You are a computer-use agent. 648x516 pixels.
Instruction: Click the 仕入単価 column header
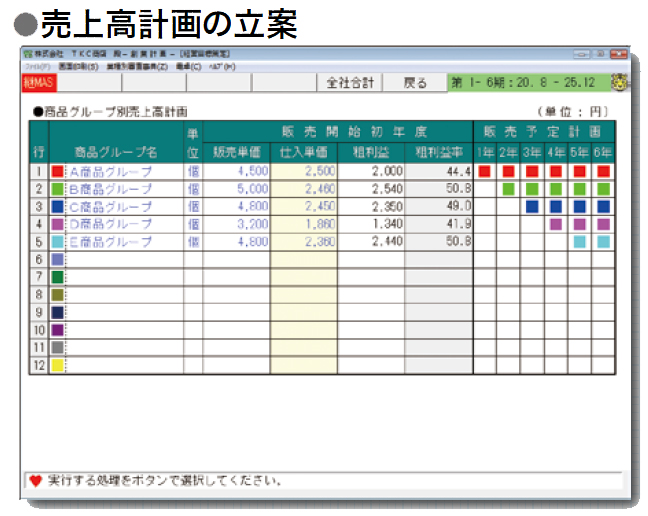[304, 152]
